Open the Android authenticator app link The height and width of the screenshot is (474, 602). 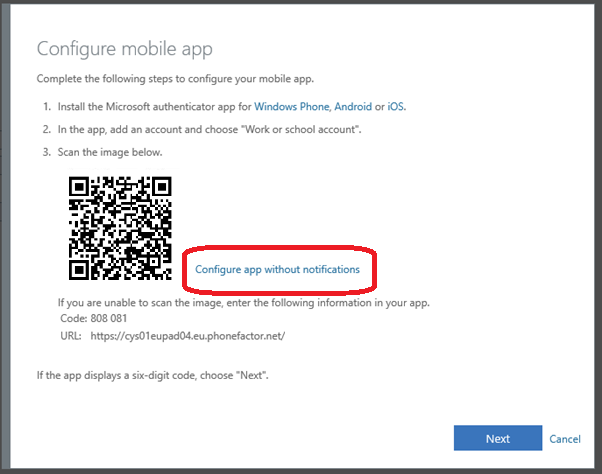[353, 106]
